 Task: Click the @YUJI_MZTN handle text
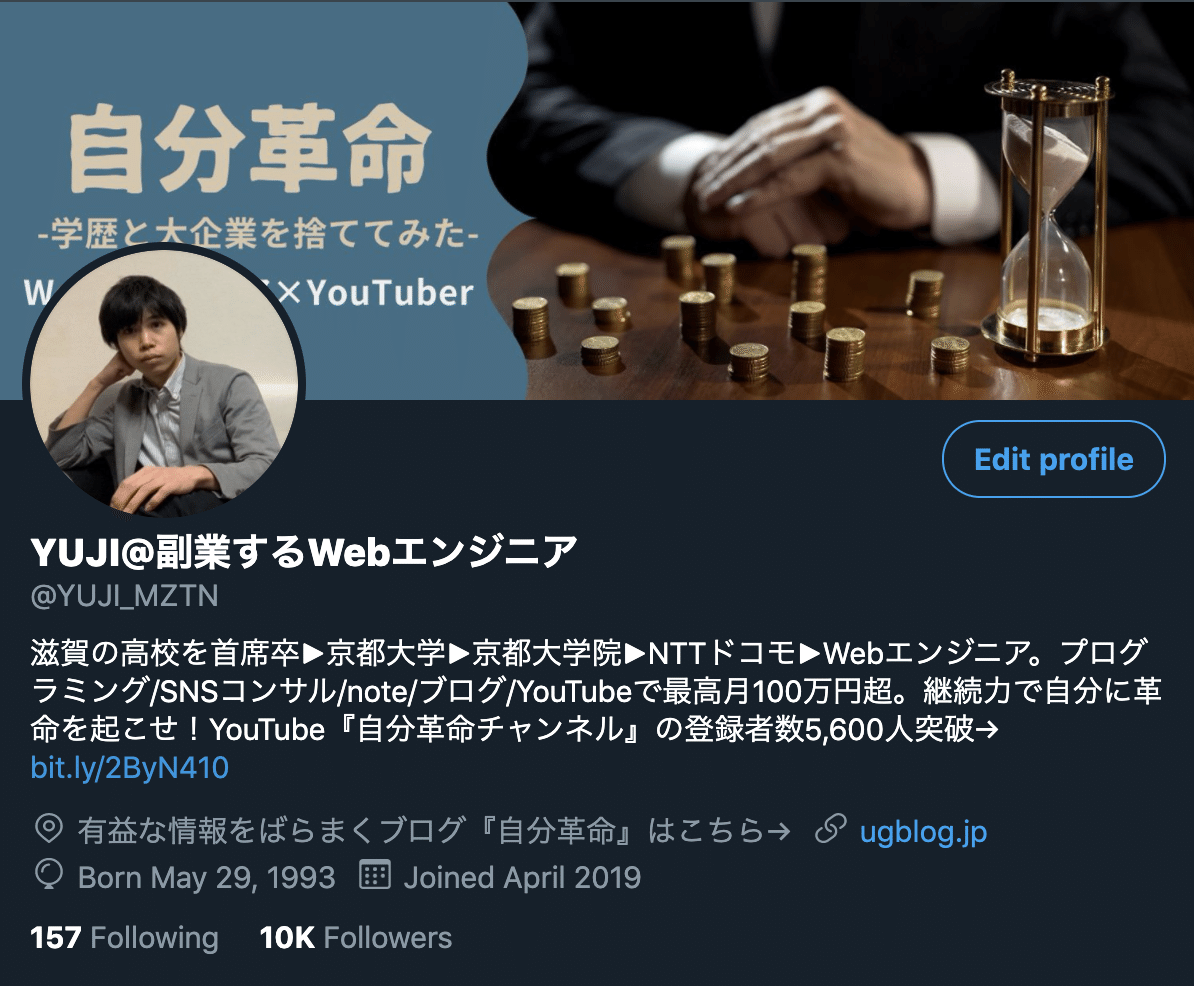124,595
